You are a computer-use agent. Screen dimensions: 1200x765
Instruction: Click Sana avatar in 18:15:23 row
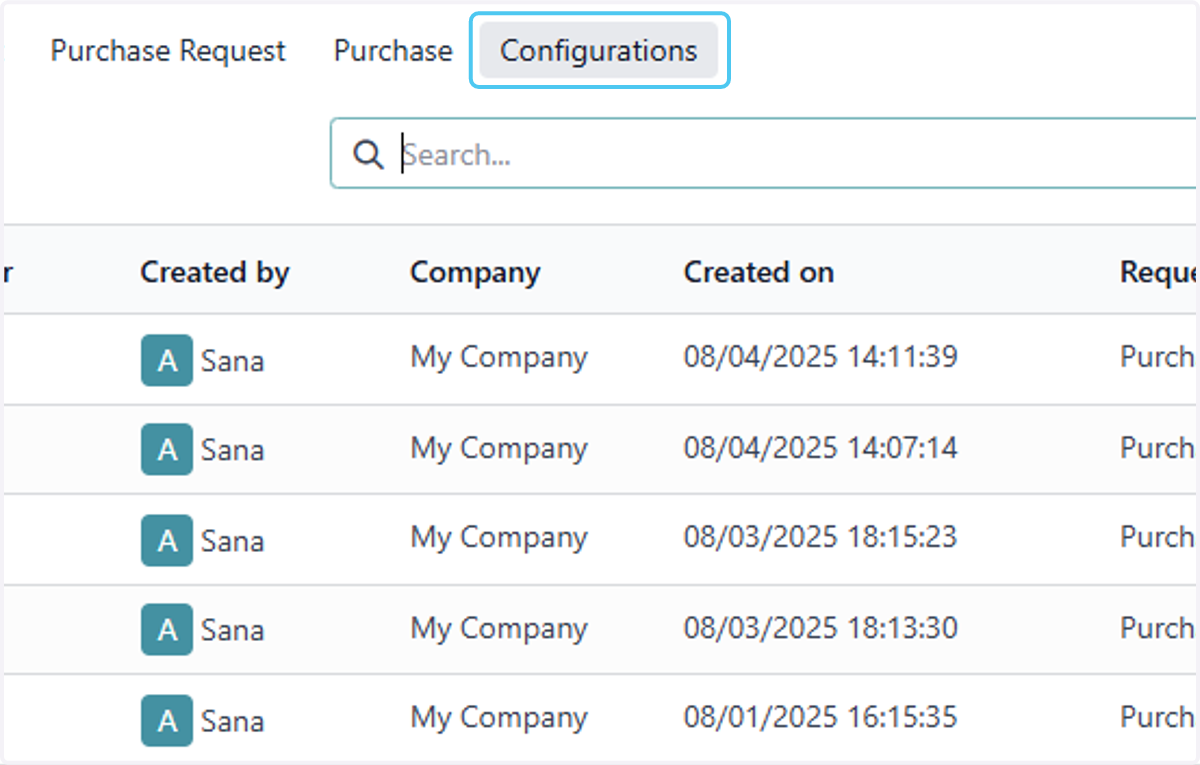(x=166, y=540)
